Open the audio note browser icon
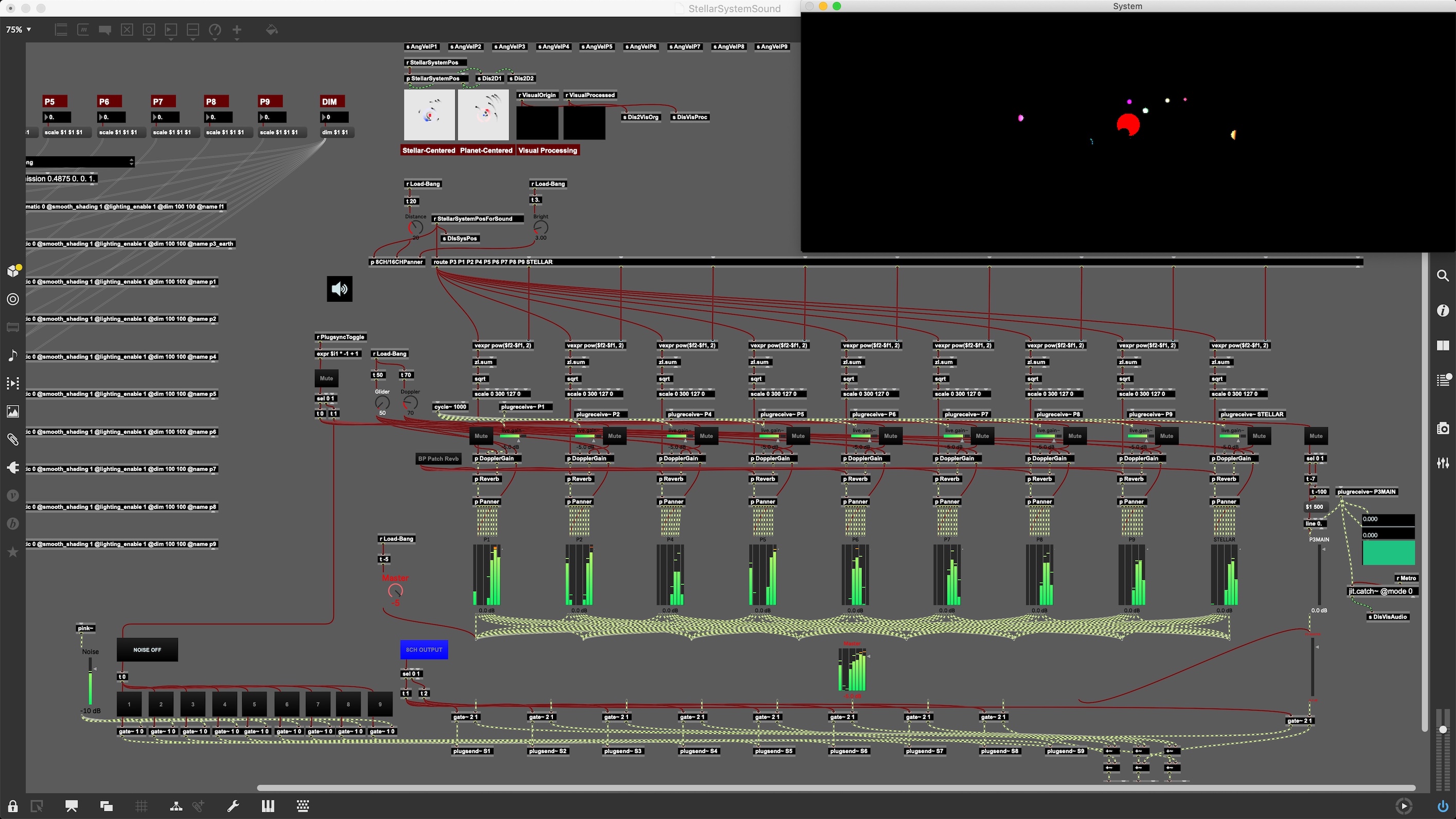 (x=13, y=355)
